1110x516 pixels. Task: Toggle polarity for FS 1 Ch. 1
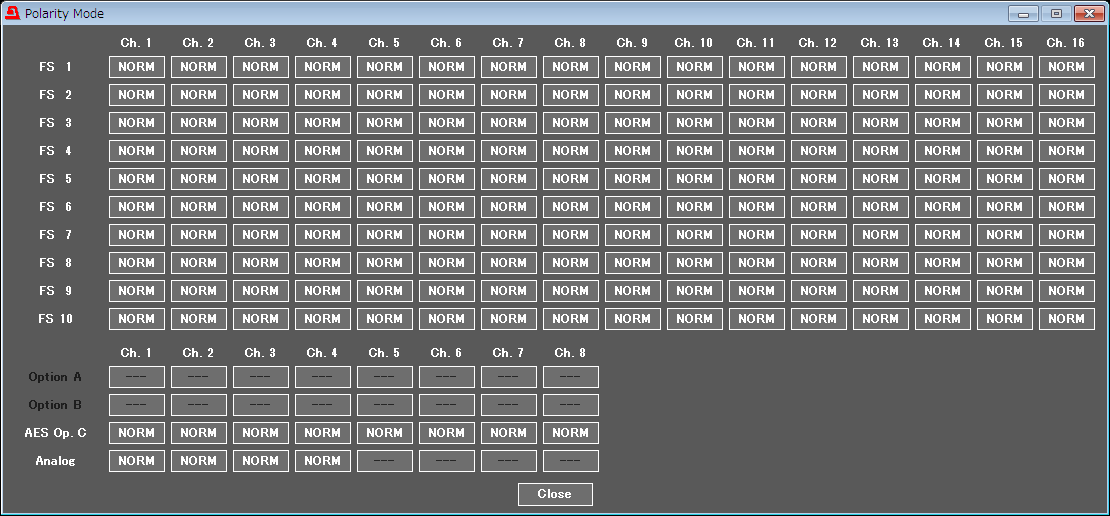click(137, 67)
